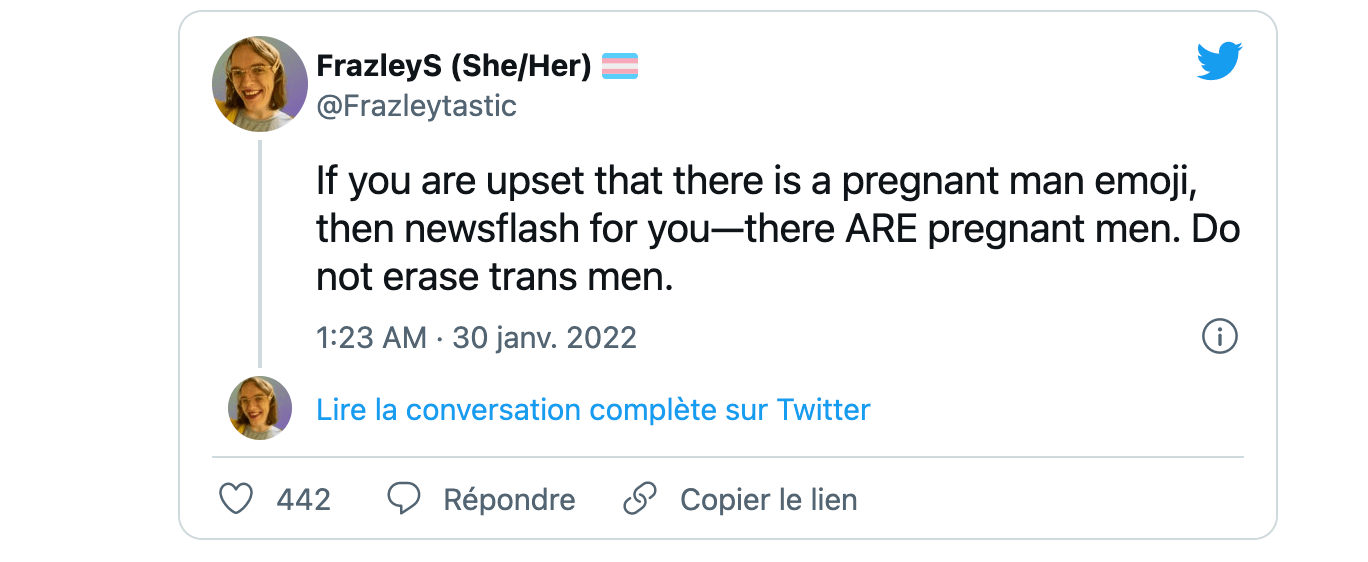
Task: Open "Lire la conversation complète sur Twitter"
Action: point(593,410)
